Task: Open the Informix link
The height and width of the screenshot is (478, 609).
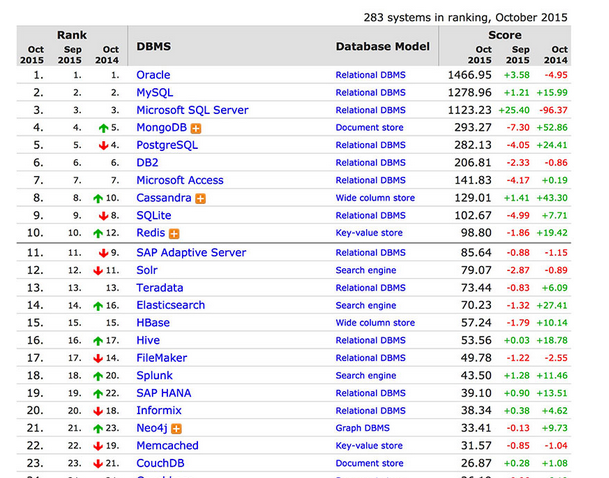Action: click(159, 411)
